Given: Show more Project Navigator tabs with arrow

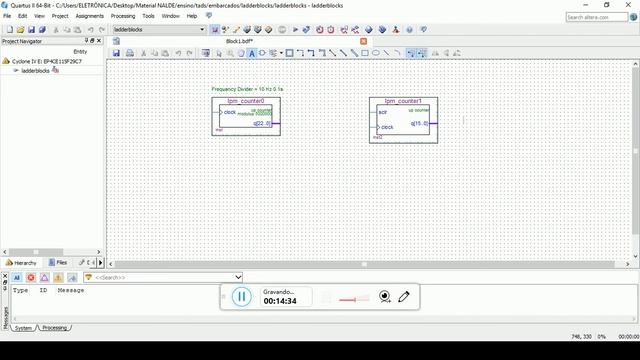Looking at the screenshot, I should [100, 262].
